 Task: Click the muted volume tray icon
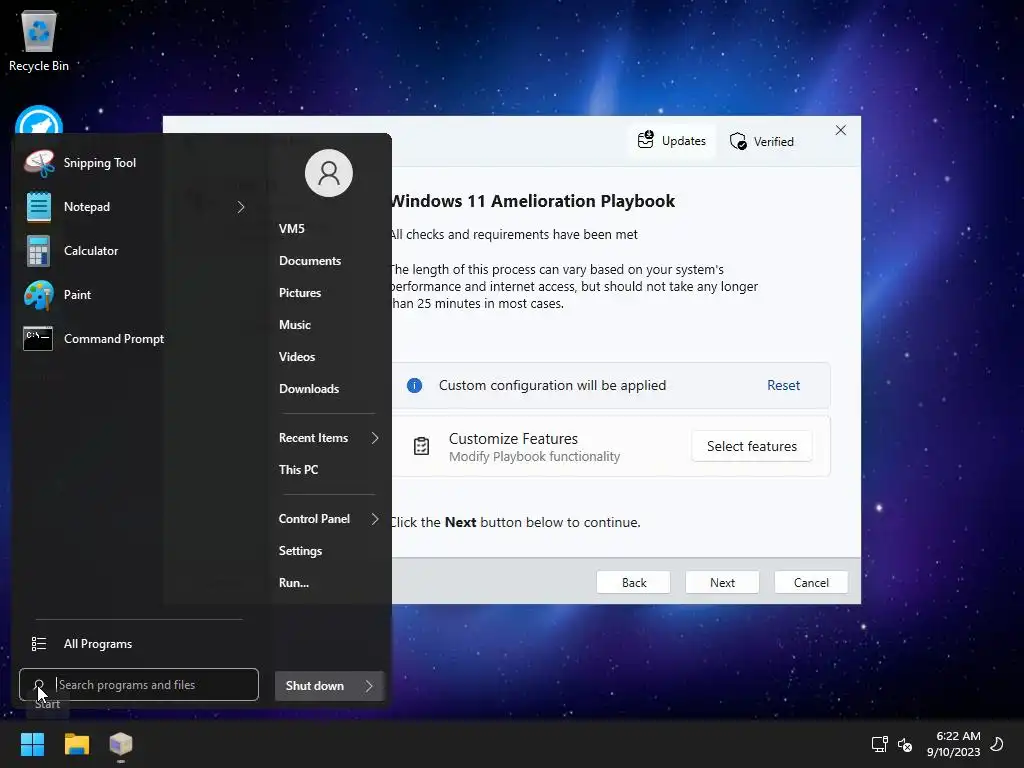pyautogui.click(x=904, y=744)
